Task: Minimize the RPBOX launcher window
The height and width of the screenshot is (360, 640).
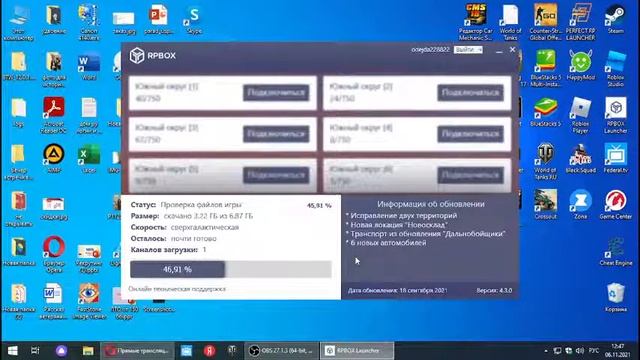Action: pyautogui.click(x=499, y=51)
